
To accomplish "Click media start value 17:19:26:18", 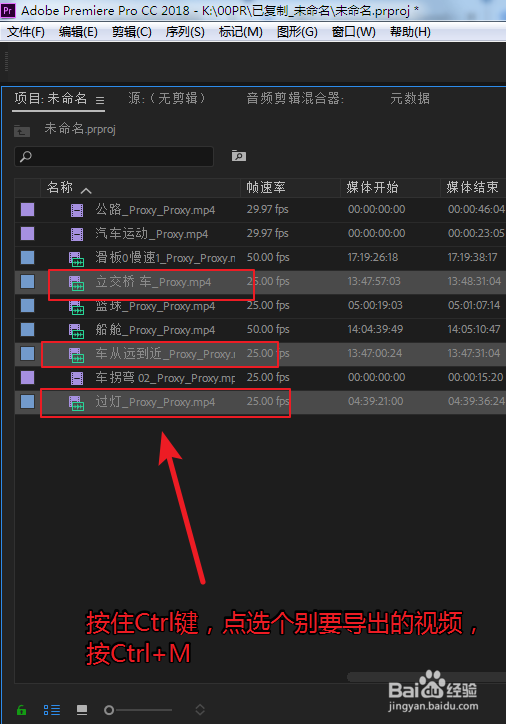I will point(373,257).
